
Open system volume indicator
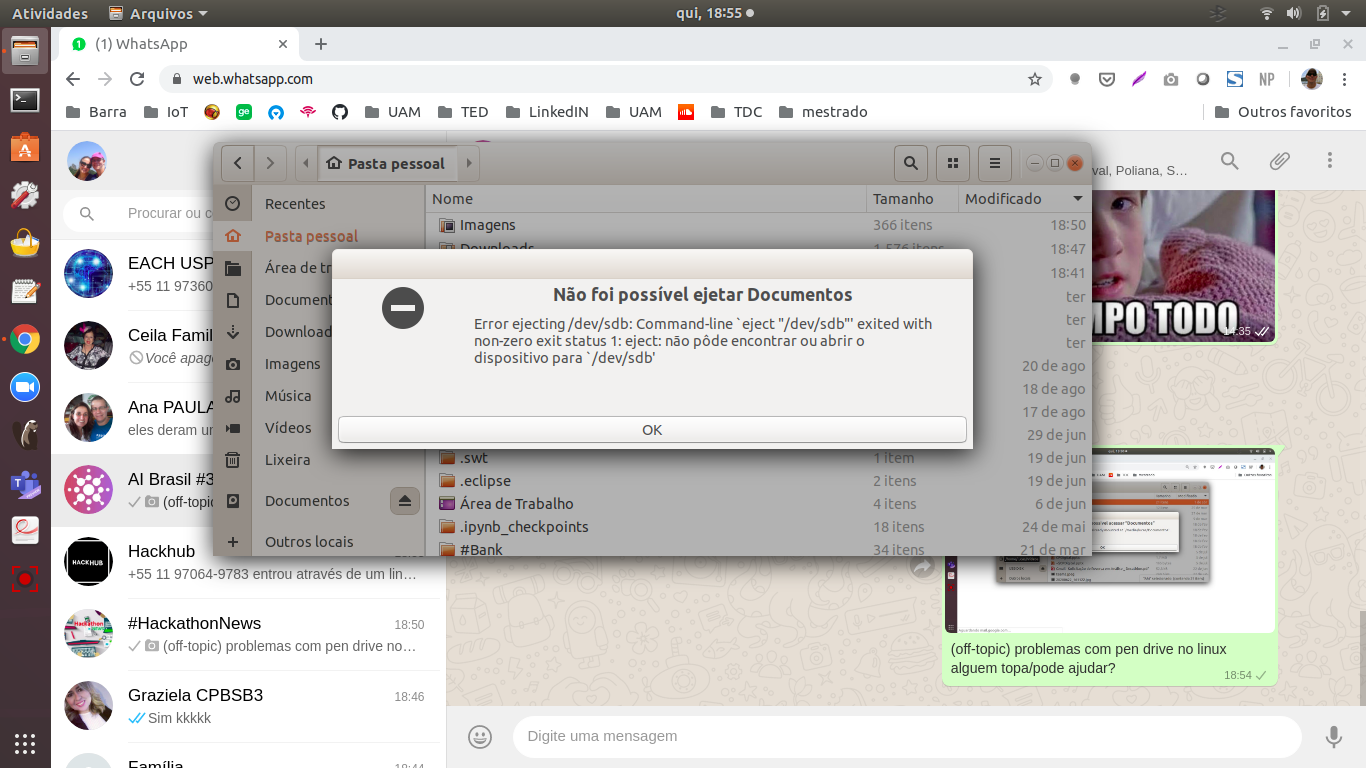point(1293,13)
